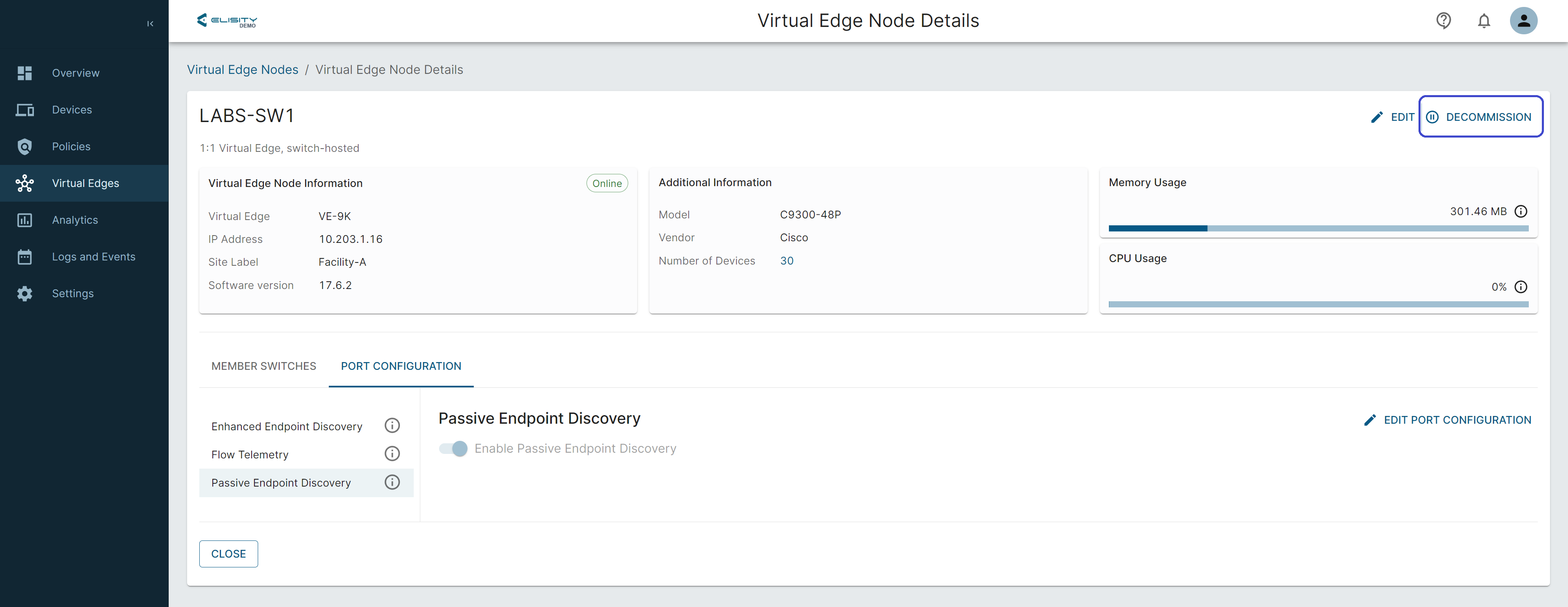Click the notifications bell icon
1568x607 pixels.
click(1483, 21)
